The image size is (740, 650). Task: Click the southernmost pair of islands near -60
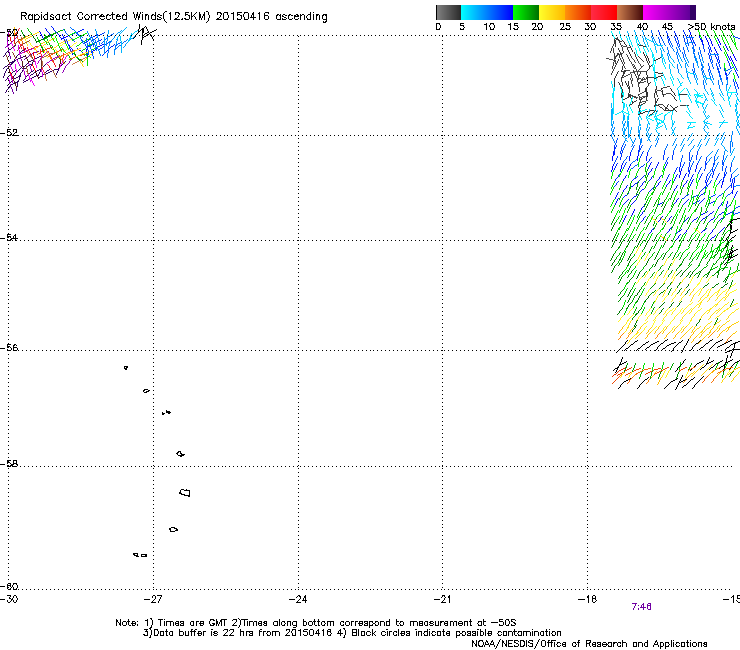coord(140,555)
